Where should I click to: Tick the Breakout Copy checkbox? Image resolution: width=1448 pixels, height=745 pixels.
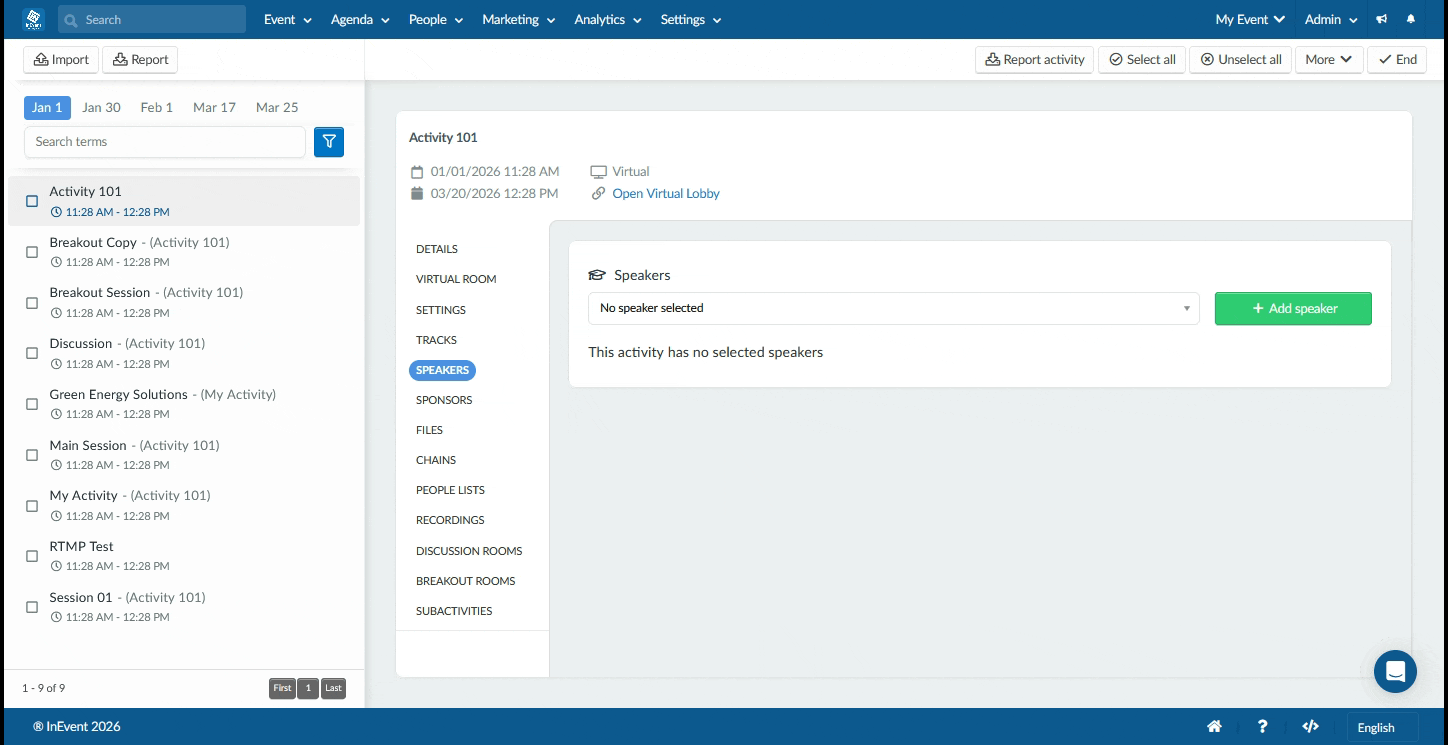point(32,252)
